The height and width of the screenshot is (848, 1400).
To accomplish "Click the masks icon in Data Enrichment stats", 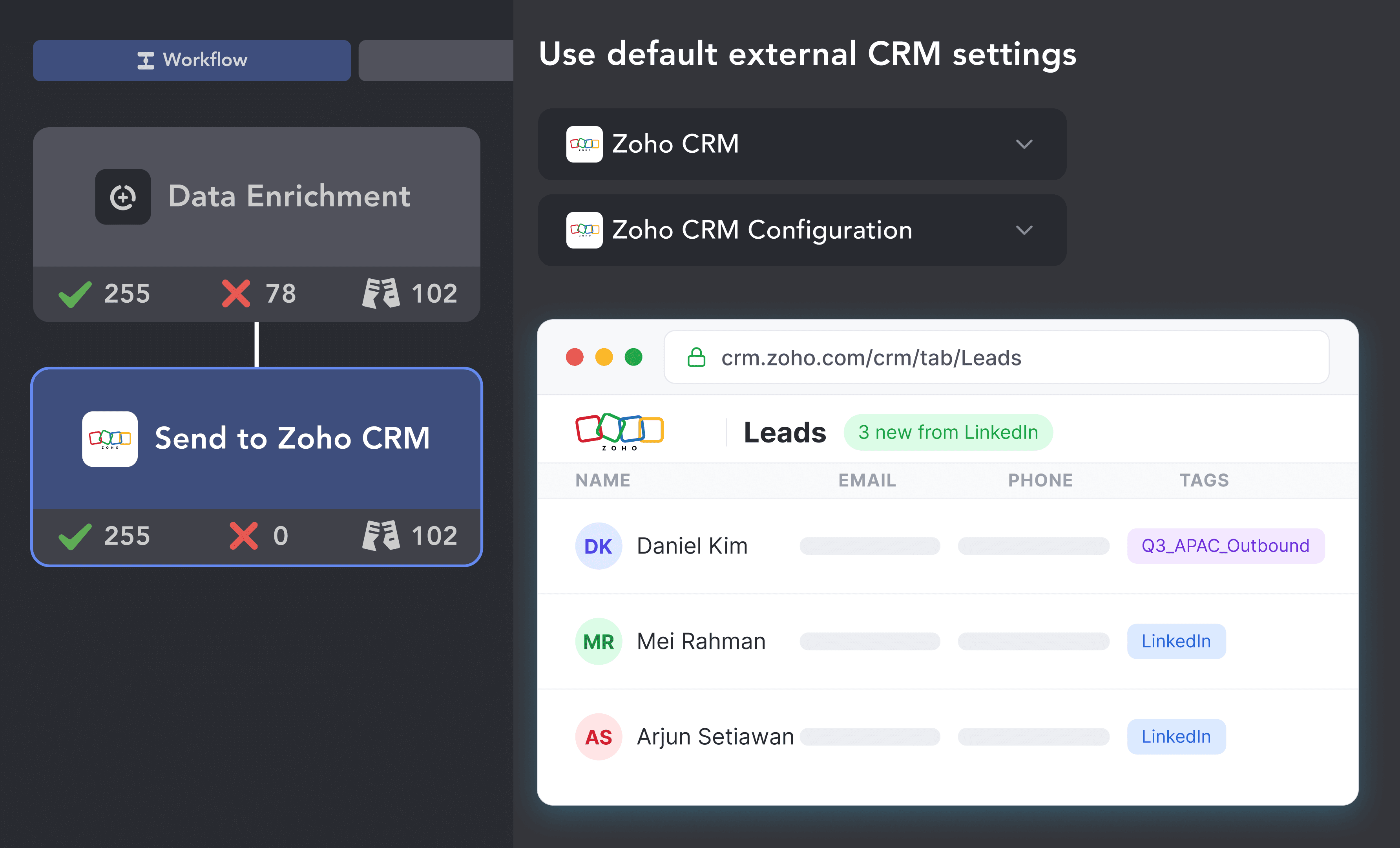I will pos(381,293).
